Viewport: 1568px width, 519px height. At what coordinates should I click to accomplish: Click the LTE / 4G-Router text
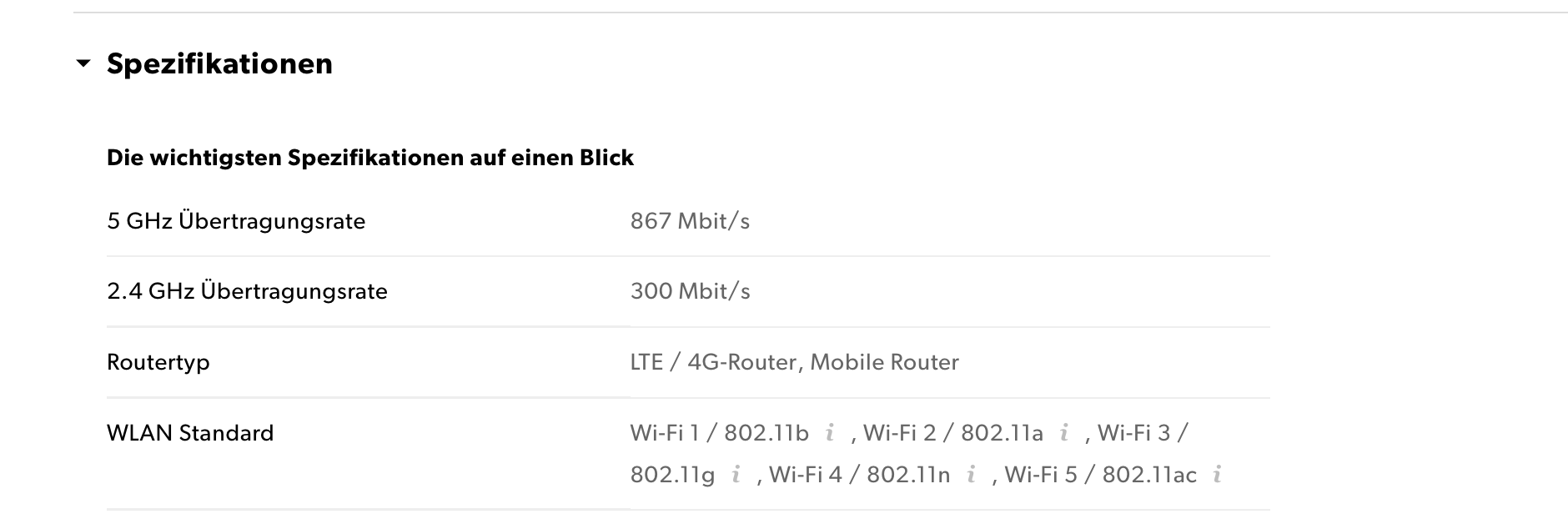coord(716,362)
